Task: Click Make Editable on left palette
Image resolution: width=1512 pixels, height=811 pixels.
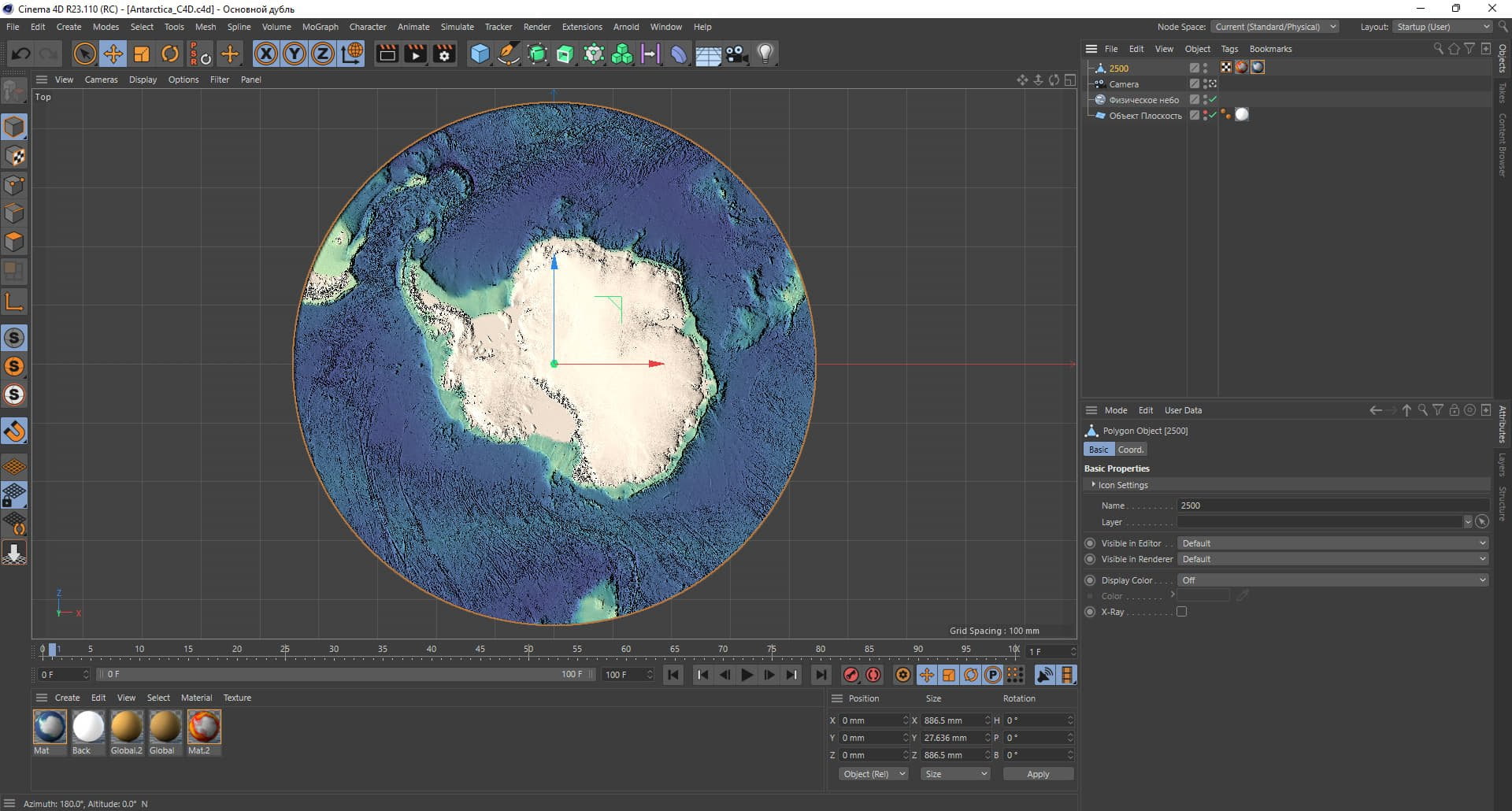Action: [x=14, y=91]
